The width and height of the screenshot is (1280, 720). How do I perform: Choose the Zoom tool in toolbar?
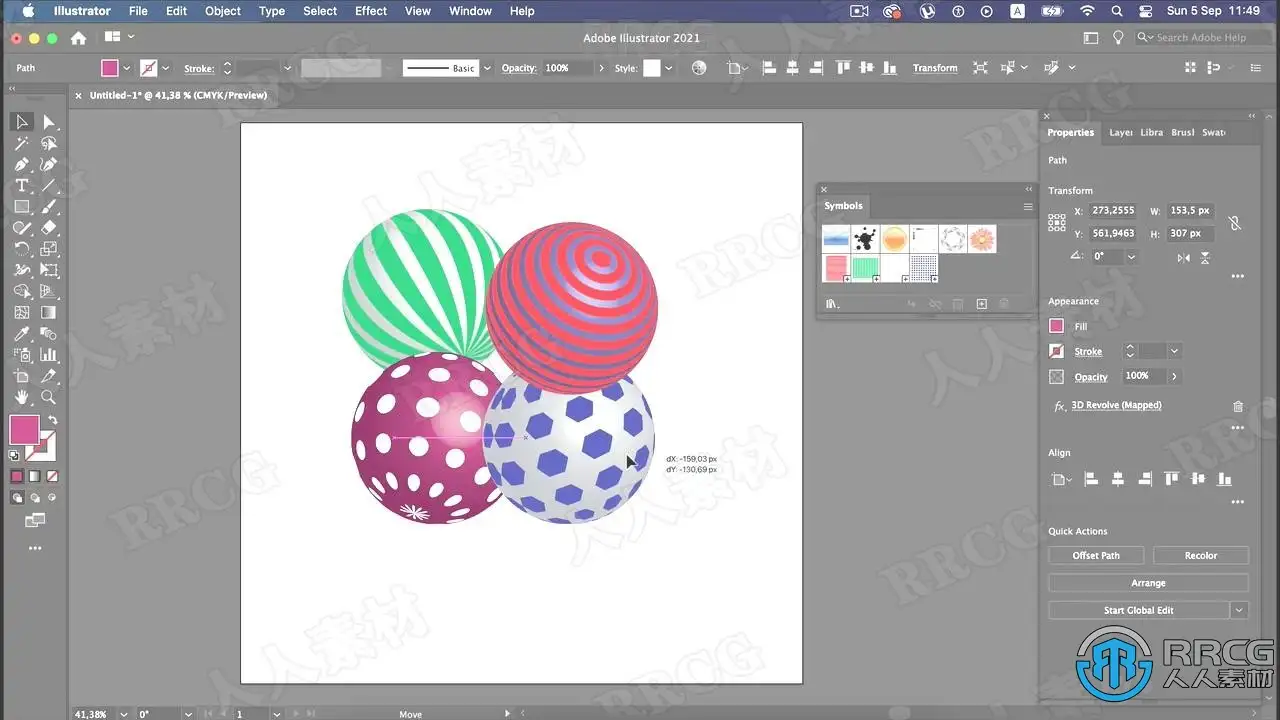point(48,397)
